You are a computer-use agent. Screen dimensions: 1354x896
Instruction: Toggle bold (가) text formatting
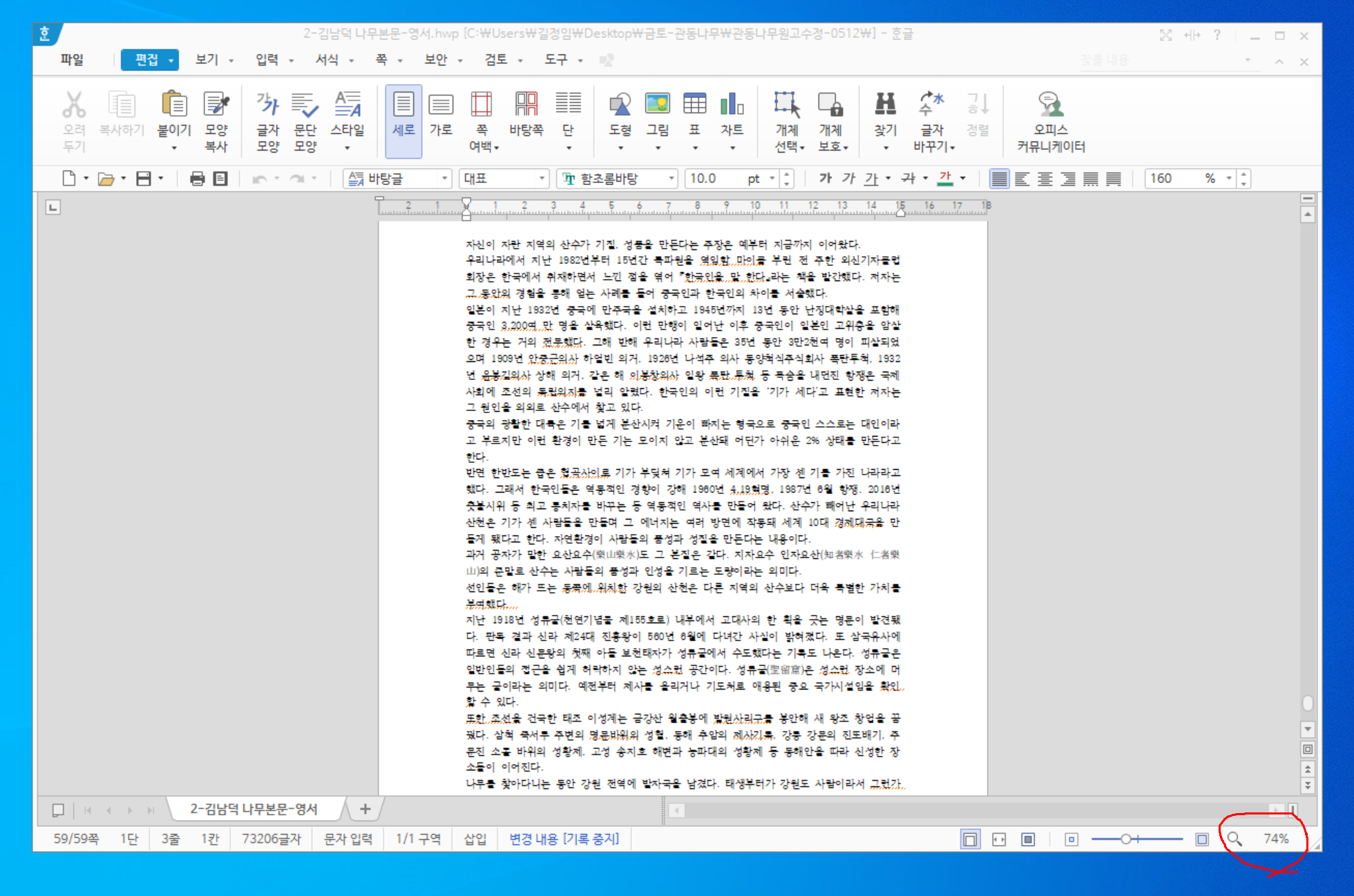[825, 178]
